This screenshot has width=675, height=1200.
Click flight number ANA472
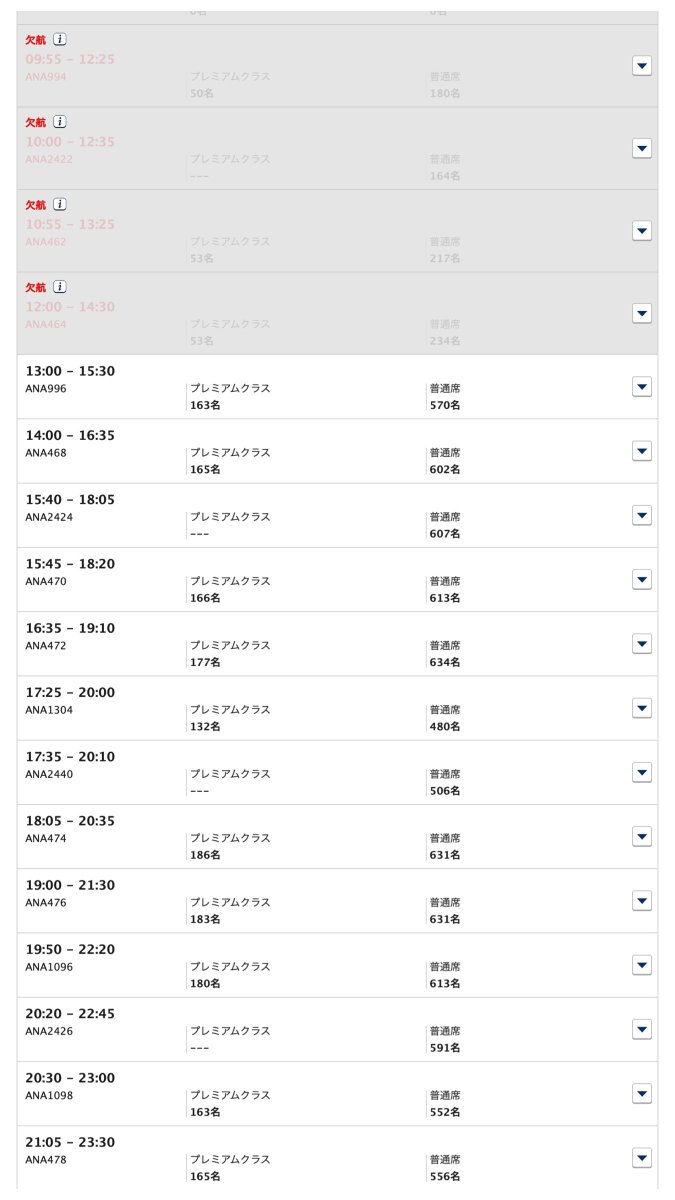[x=46, y=645]
